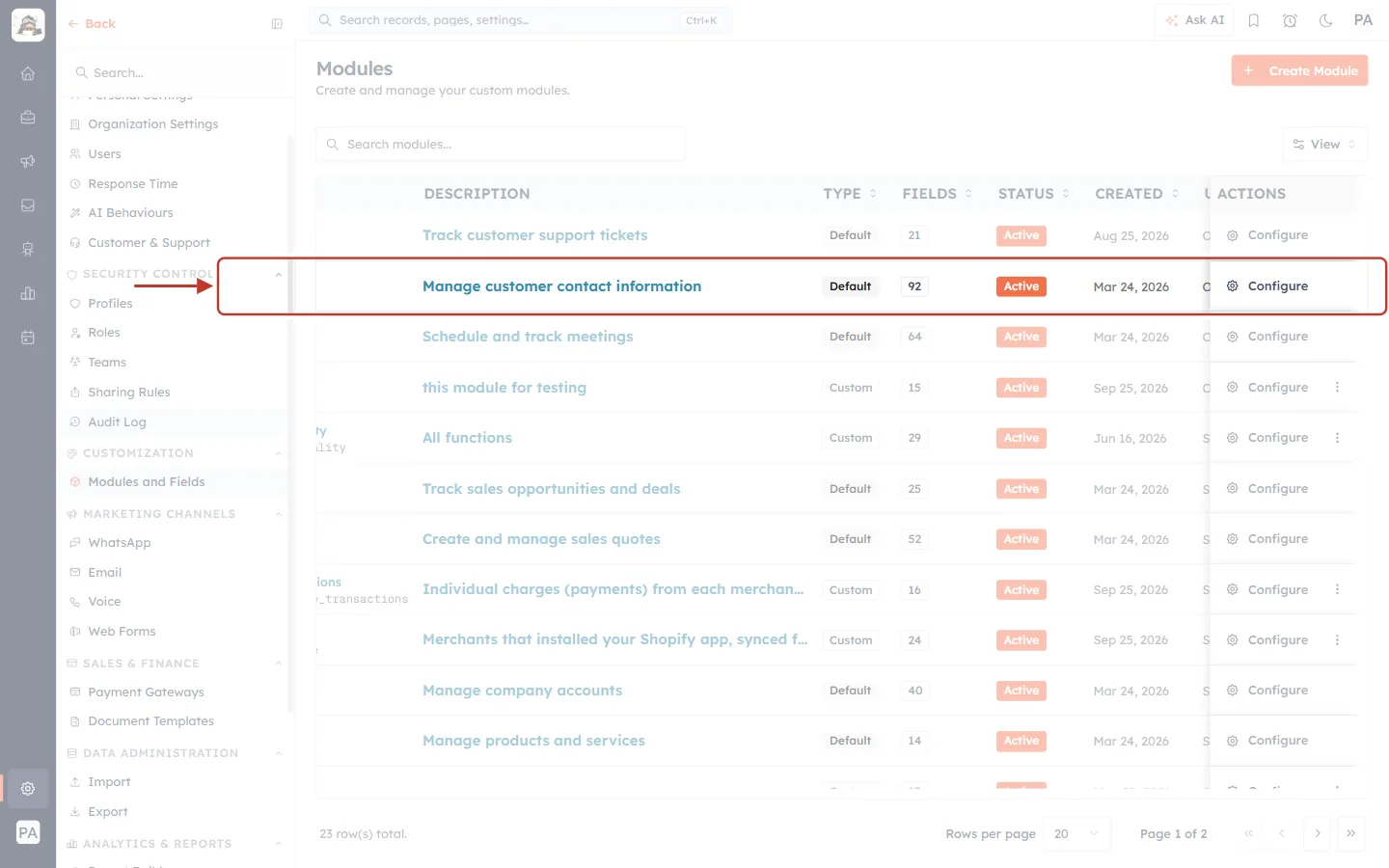Go to next page arrow in pagination
Screen dimensions: 1389x868
(1318, 833)
